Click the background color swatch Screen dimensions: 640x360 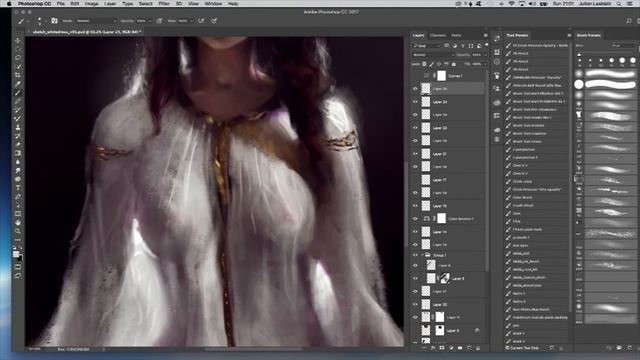pyautogui.click(x=20, y=258)
